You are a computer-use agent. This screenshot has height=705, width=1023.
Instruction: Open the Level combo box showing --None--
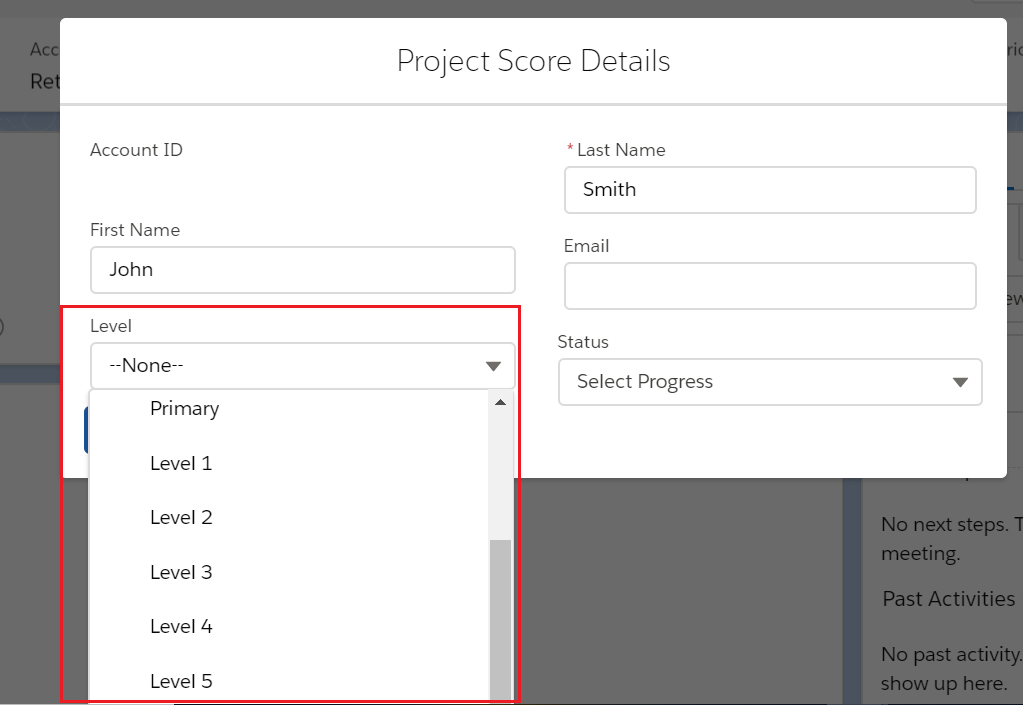coord(290,366)
